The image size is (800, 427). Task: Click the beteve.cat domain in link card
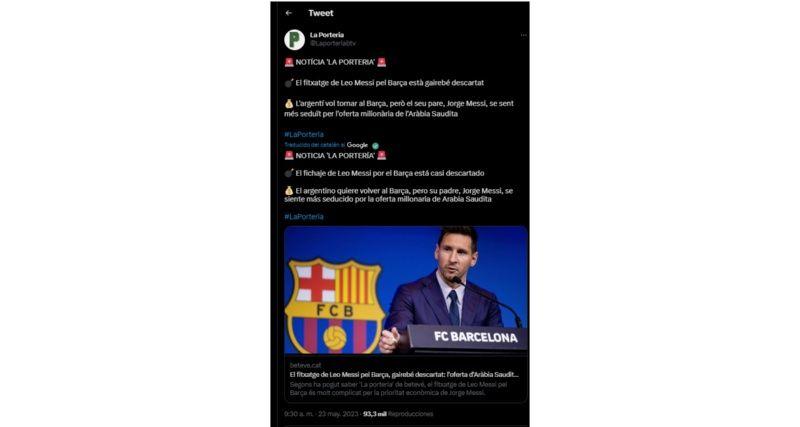(303, 366)
